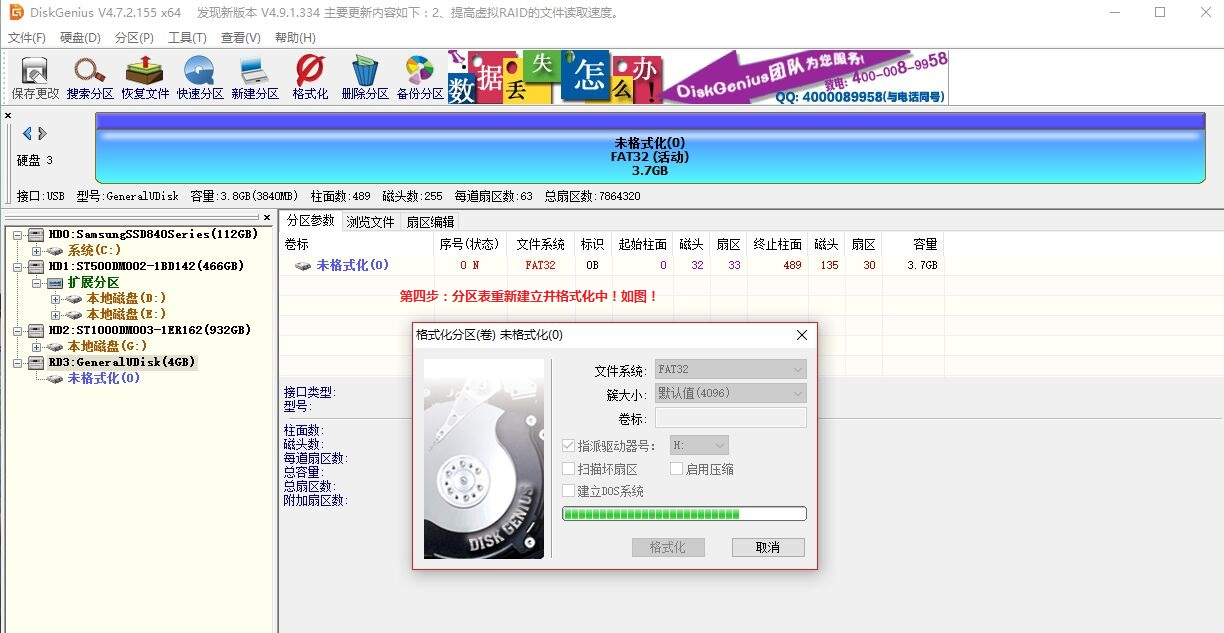Open the drive letter H: dropdown
Screen dimensions: 1224x633
pos(699,445)
